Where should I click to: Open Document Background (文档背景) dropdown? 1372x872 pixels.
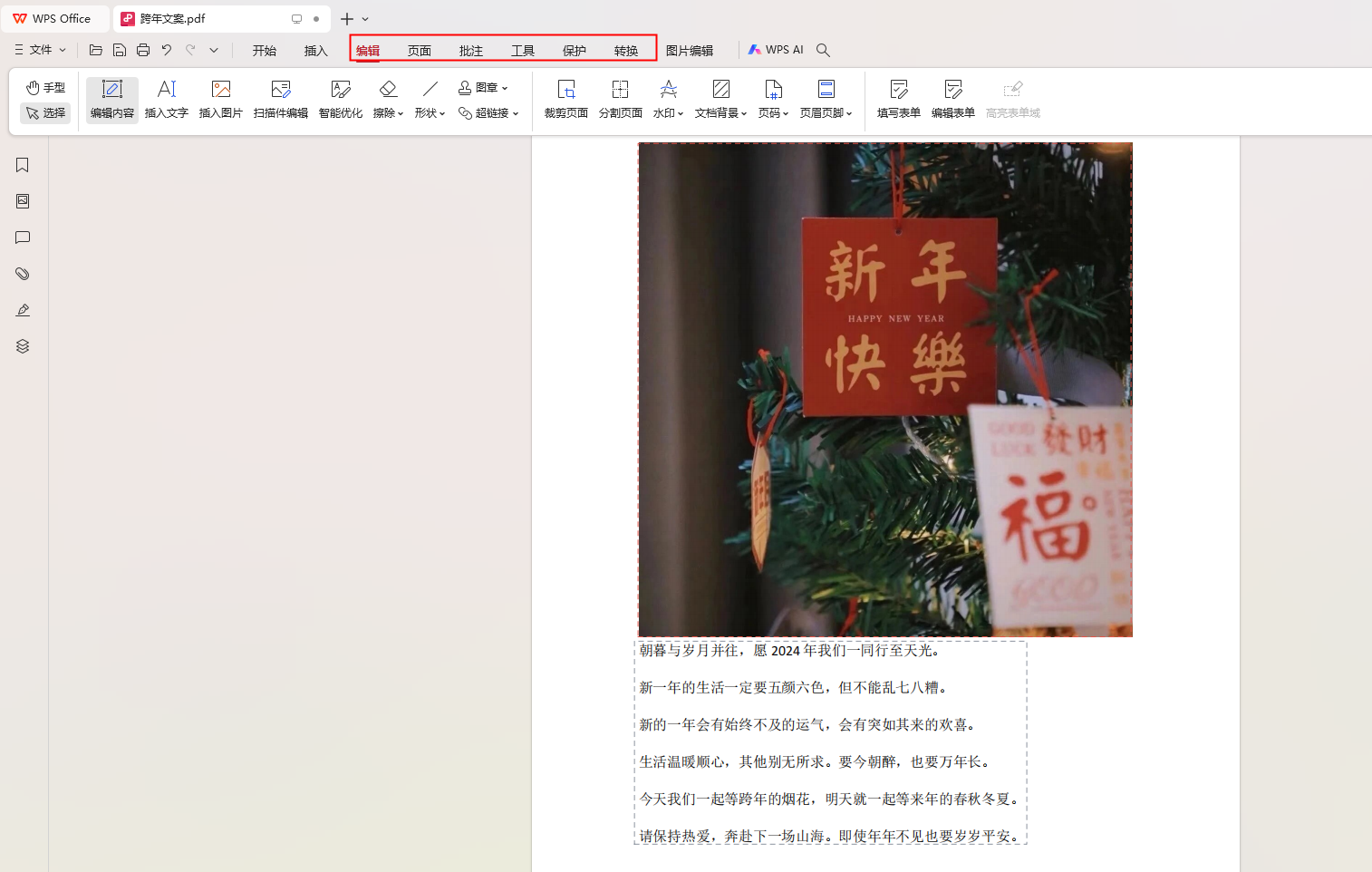(x=721, y=100)
